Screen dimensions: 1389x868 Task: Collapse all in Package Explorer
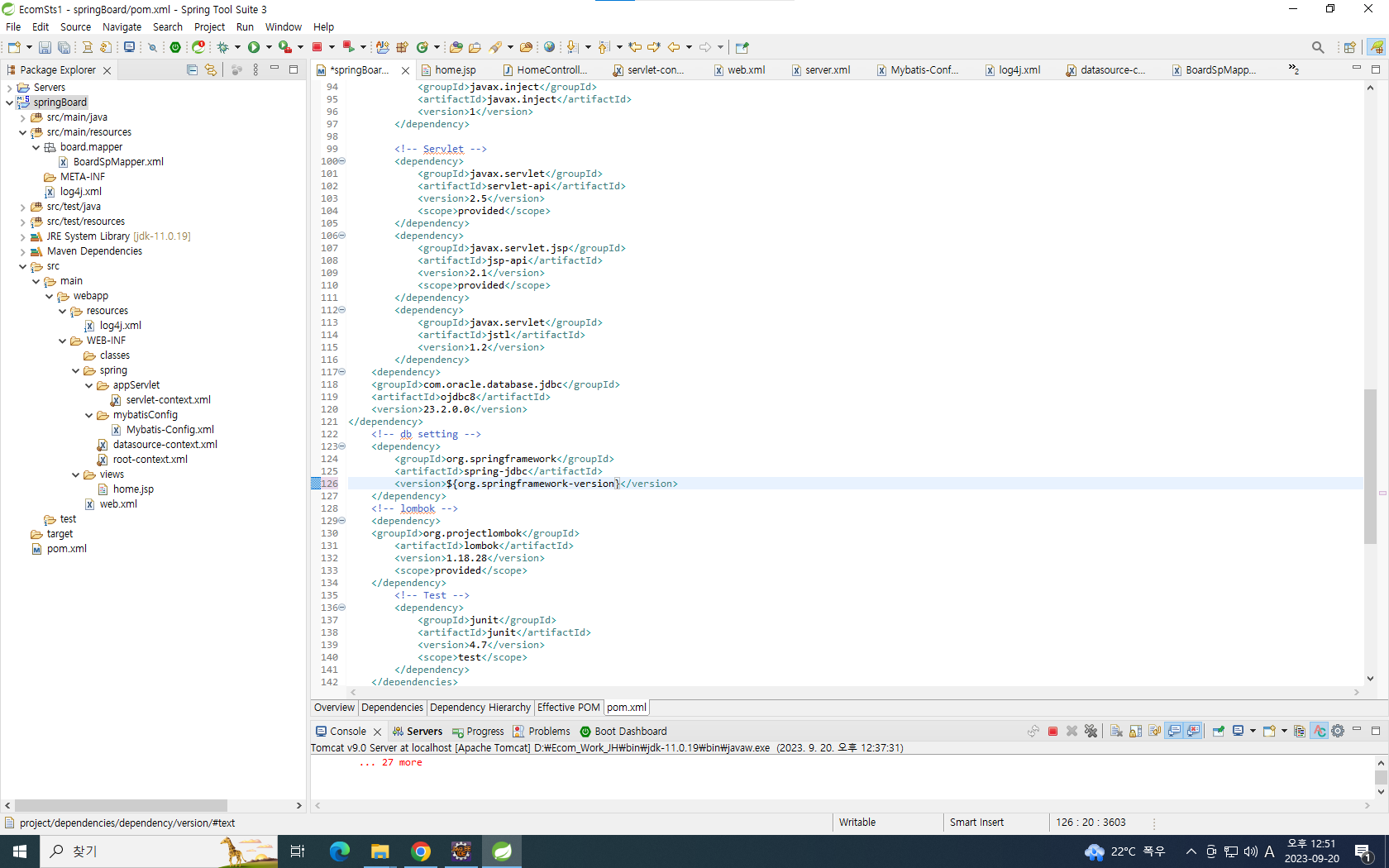point(192,70)
